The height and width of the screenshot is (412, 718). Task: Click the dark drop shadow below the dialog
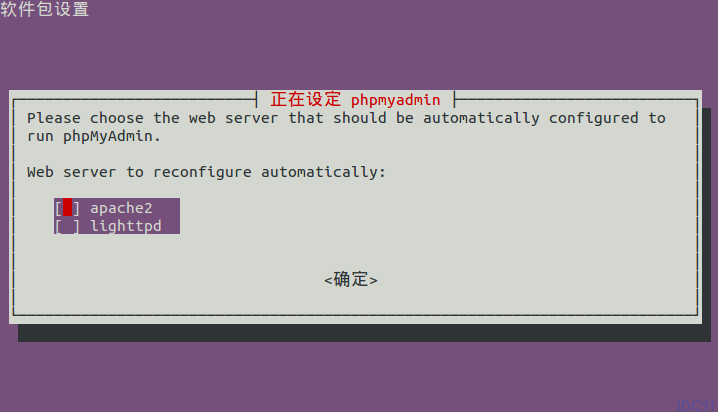pos(364,333)
